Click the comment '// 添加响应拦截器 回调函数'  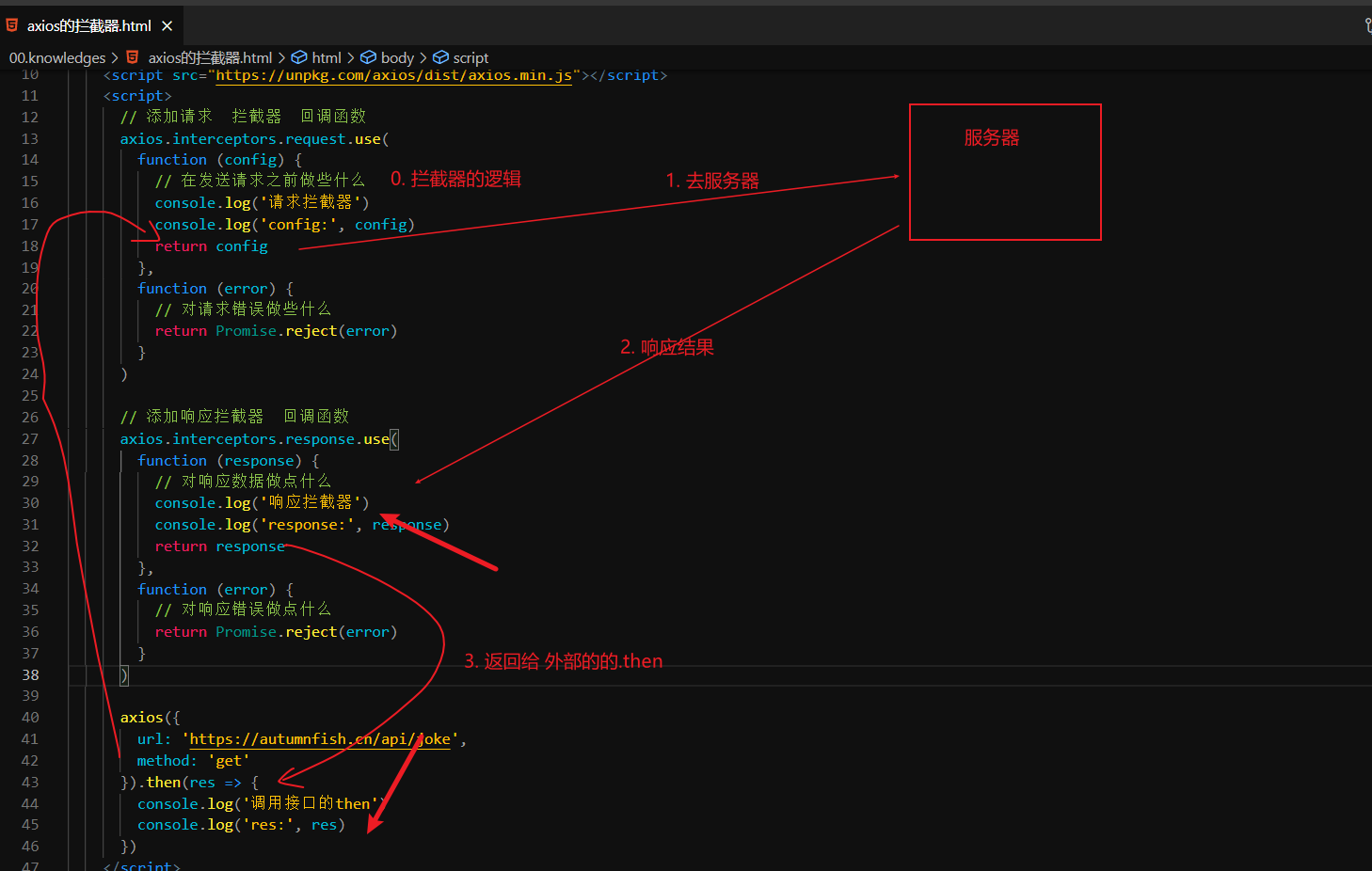234,417
